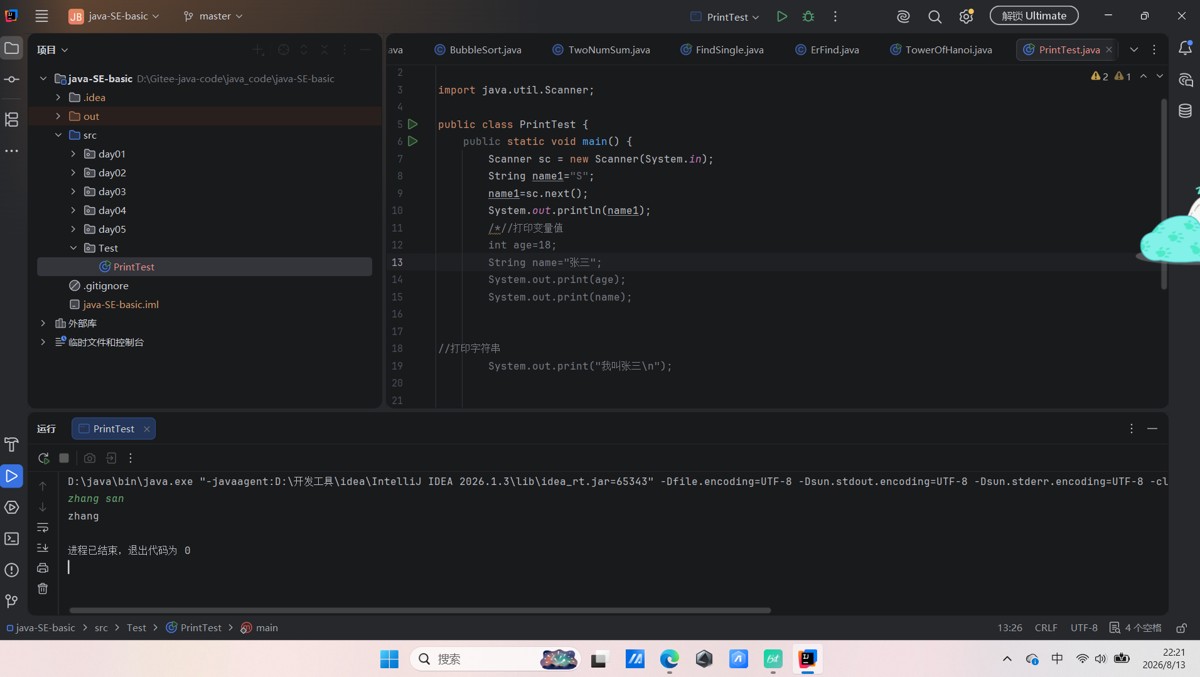Click the gutter run icon beside main method
Viewport: 1200px width, 677px height.
pos(412,141)
